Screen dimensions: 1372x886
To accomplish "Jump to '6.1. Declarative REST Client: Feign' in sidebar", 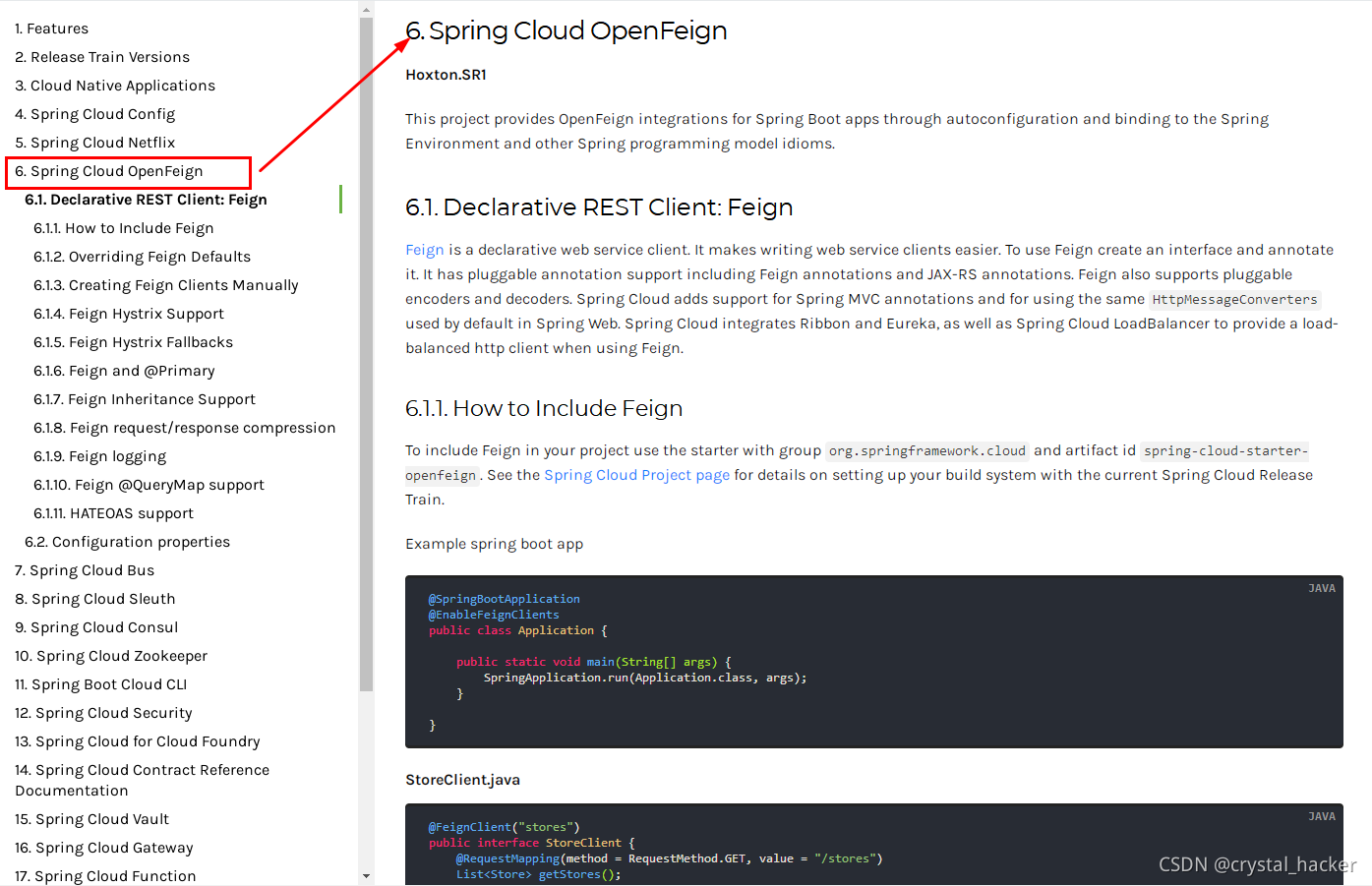I will (x=146, y=200).
